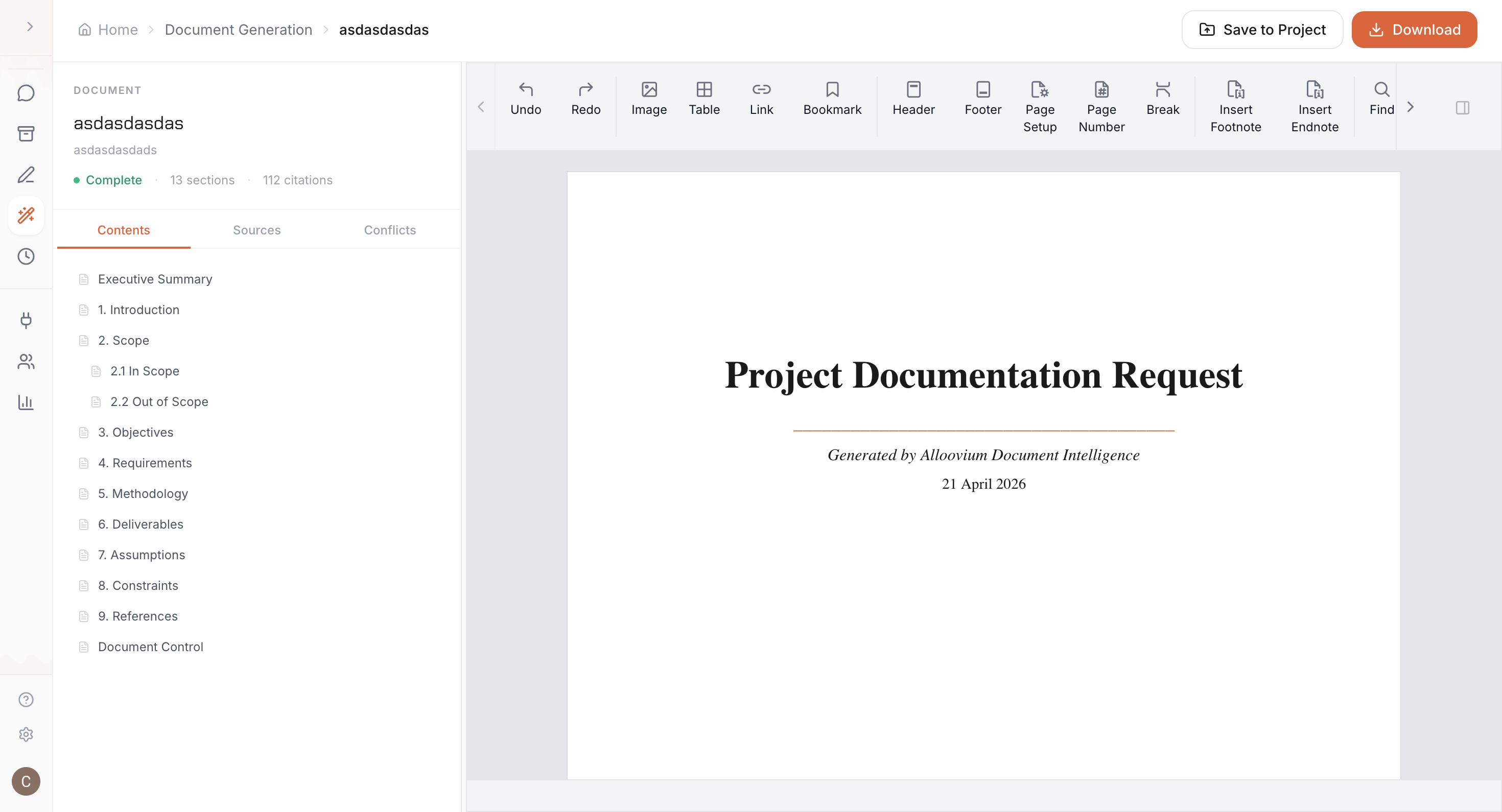This screenshot has width=1502, height=812.
Task: Open the 2. Scope section
Action: [x=124, y=341]
